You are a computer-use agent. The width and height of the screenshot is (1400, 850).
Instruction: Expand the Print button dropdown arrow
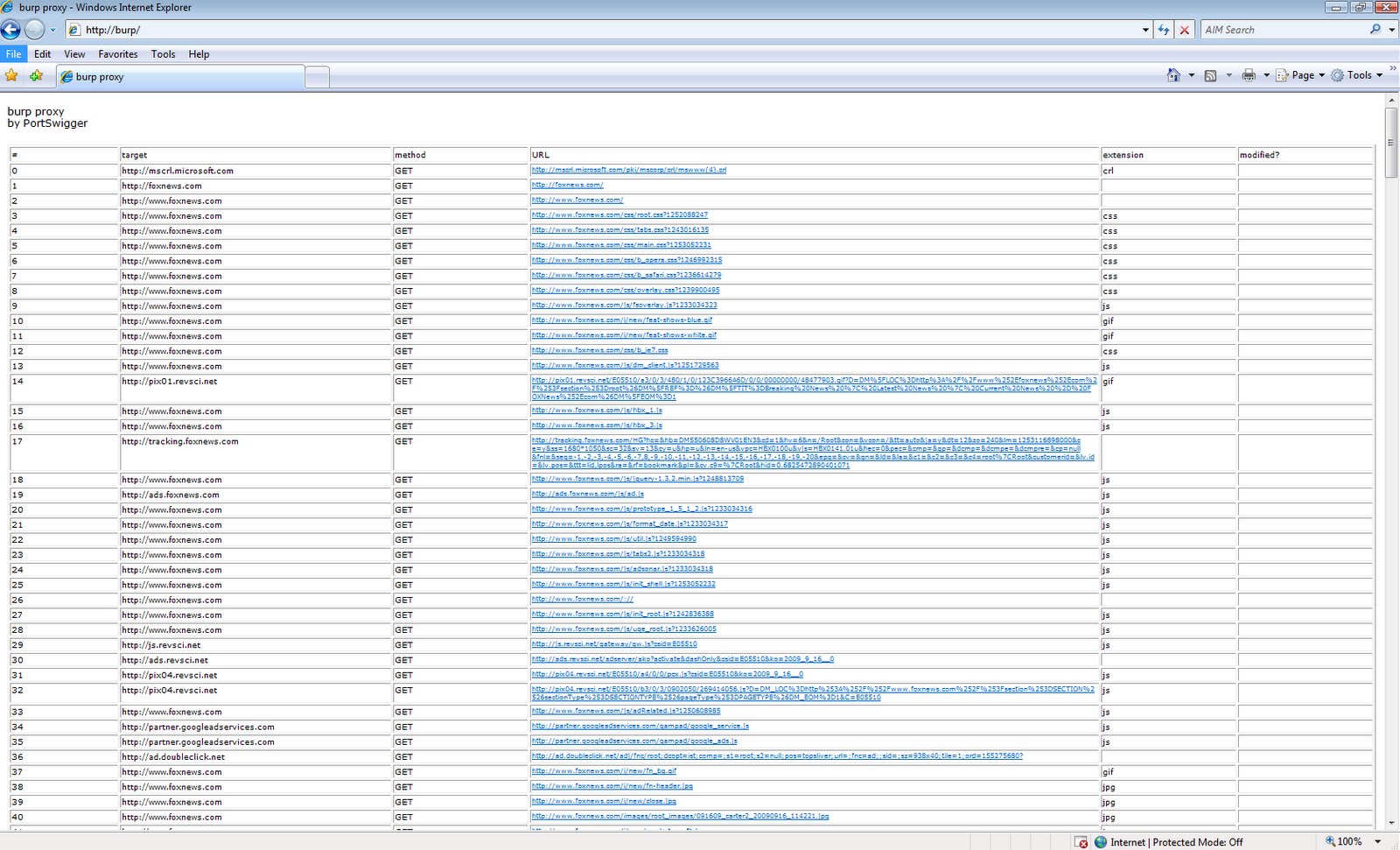pyautogui.click(x=1266, y=75)
